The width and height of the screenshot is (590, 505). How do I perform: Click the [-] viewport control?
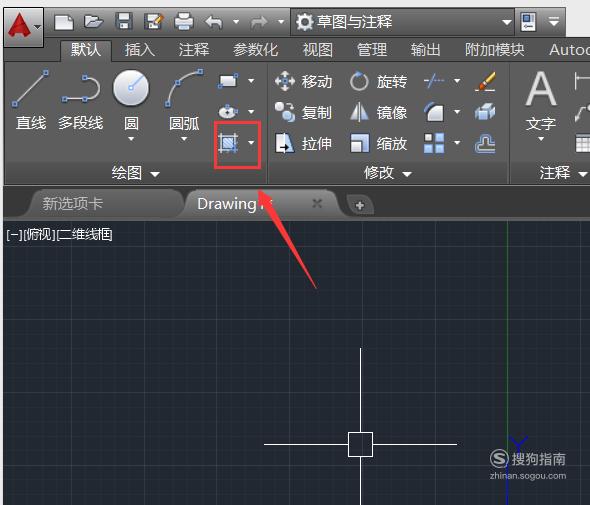point(14,235)
